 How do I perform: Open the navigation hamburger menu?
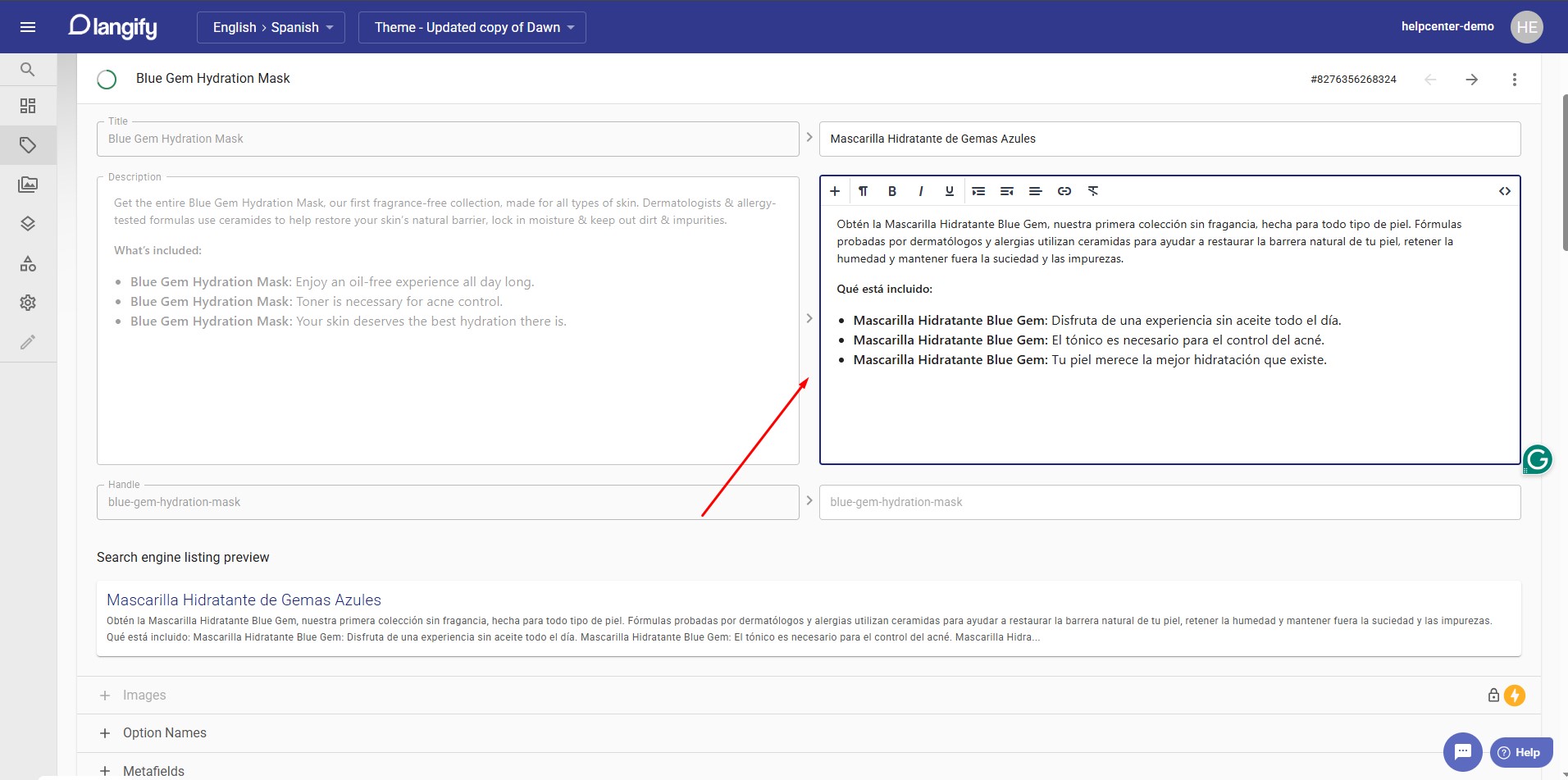coord(28,26)
